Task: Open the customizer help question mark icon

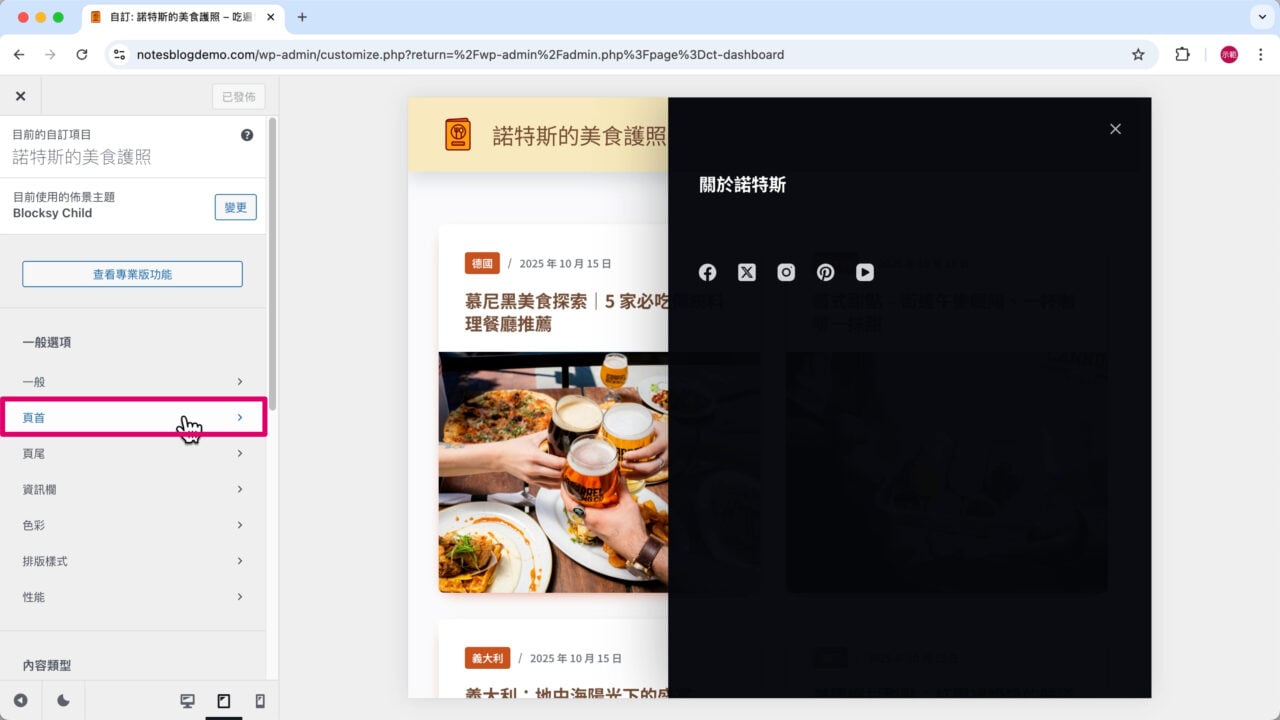Action: 247,134
